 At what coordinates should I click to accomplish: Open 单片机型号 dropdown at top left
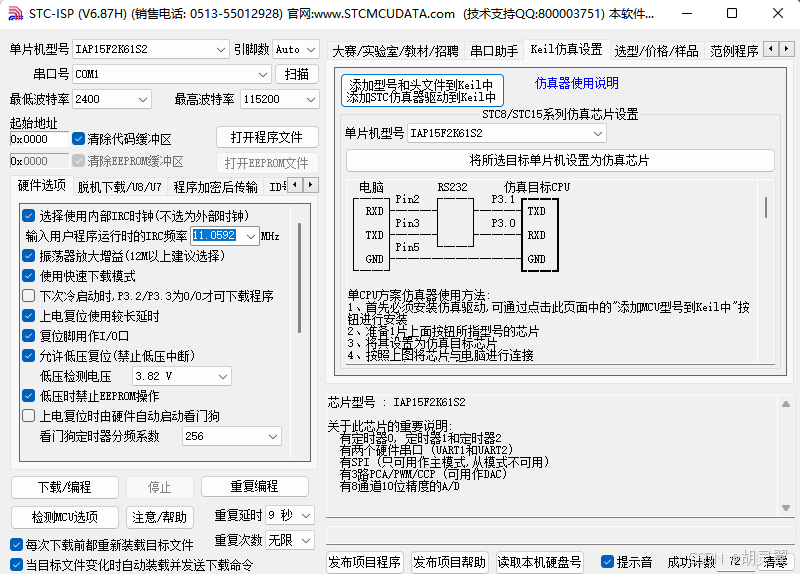[151, 49]
